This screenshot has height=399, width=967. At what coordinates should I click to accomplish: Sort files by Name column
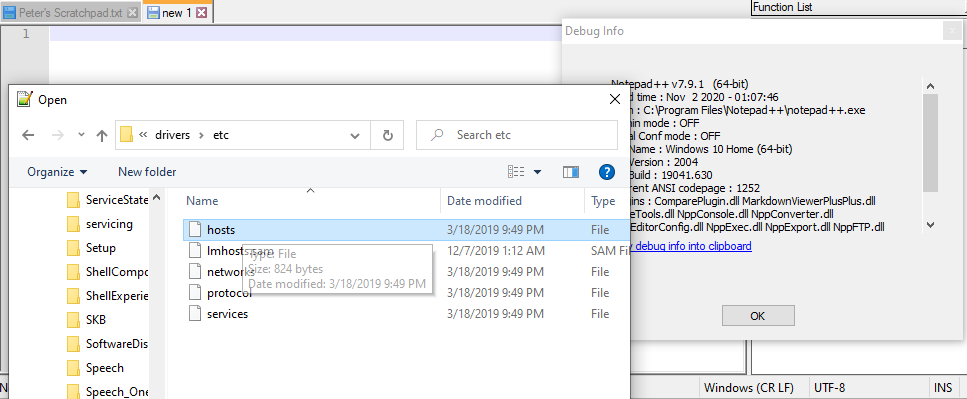coord(313,201)
